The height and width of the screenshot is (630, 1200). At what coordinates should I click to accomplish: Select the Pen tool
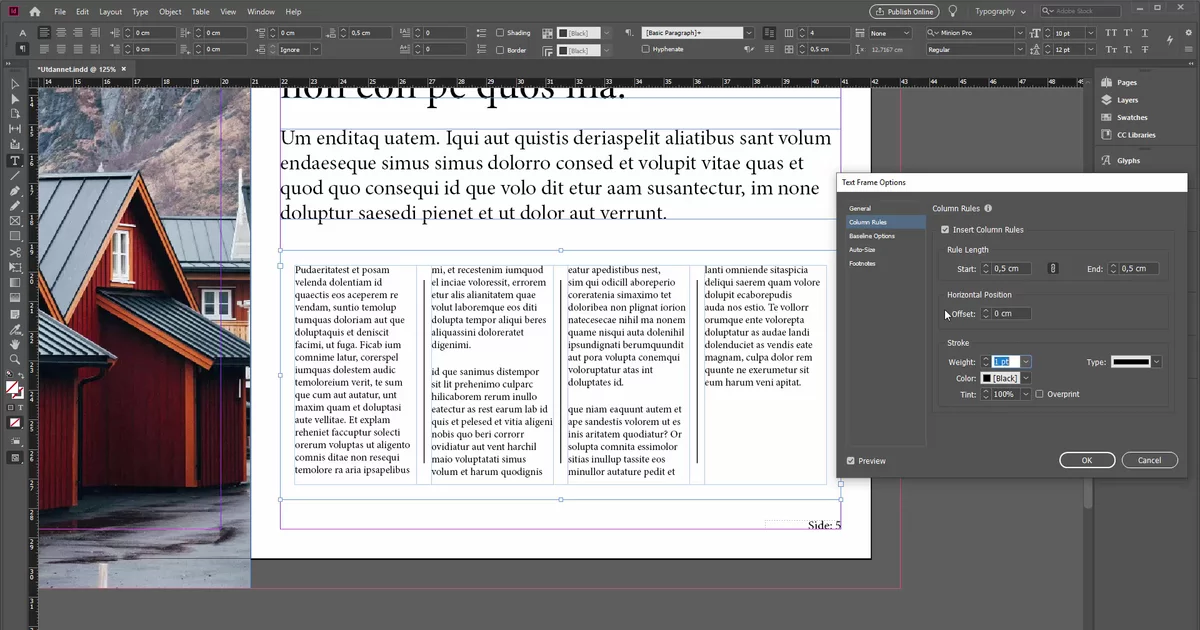pos(15,190)
